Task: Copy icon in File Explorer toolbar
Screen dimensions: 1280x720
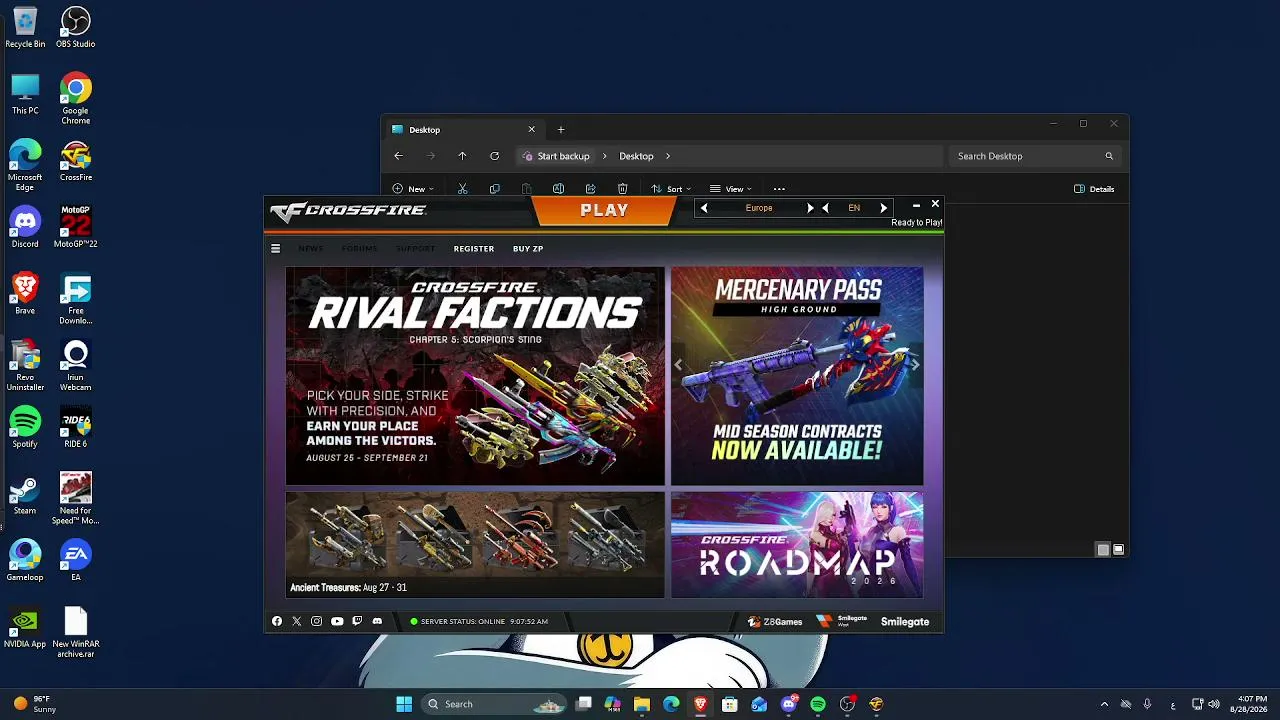Action: pos(494,189)
